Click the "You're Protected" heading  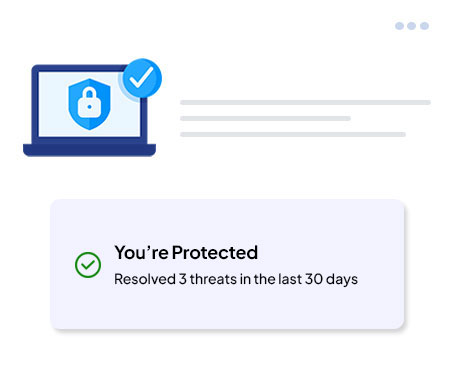(x=186, y=252)
